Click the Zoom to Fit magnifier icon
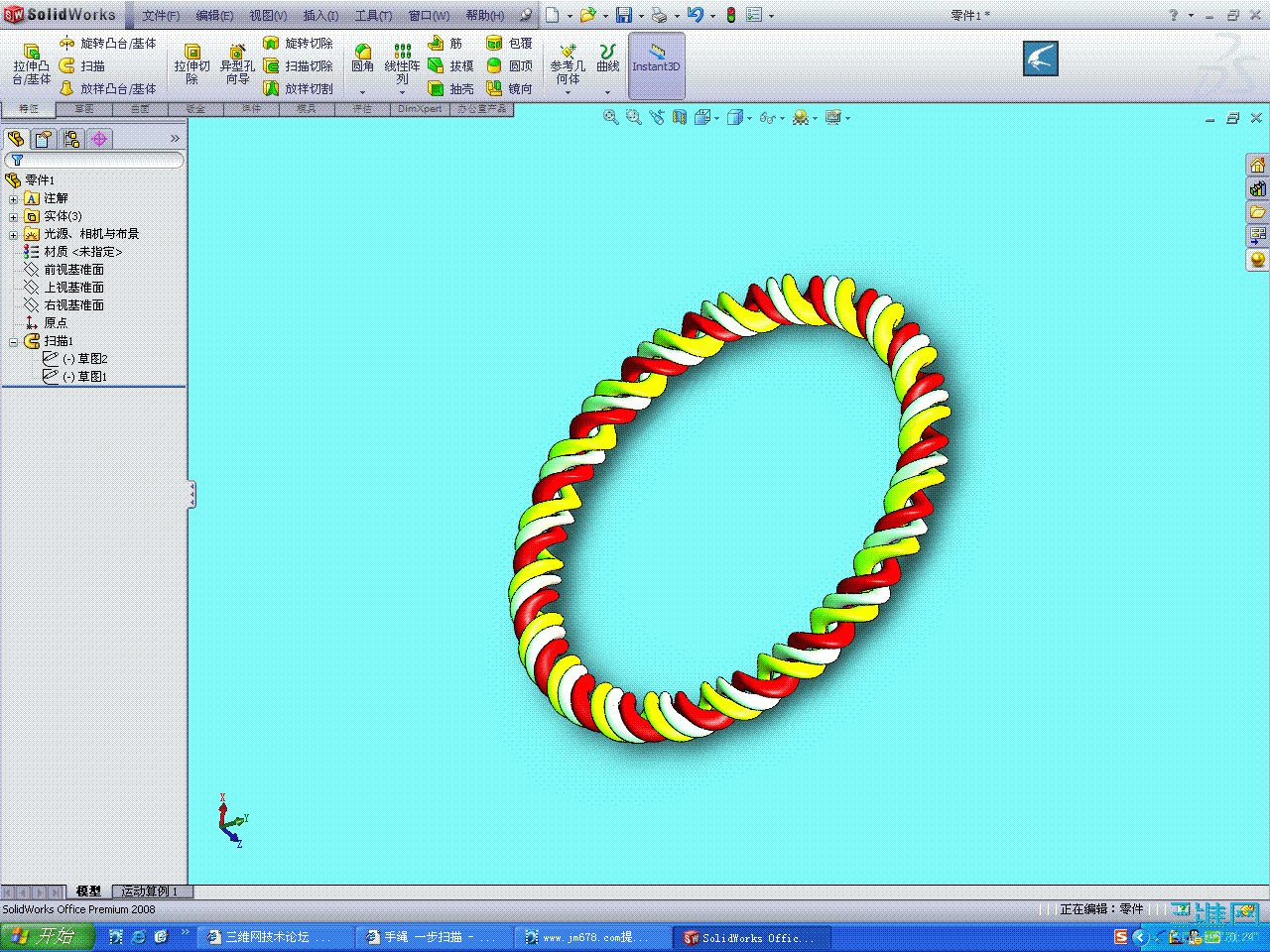This screenshot has height=952, width=1270. pyautogui.click(x=610, y=117)
